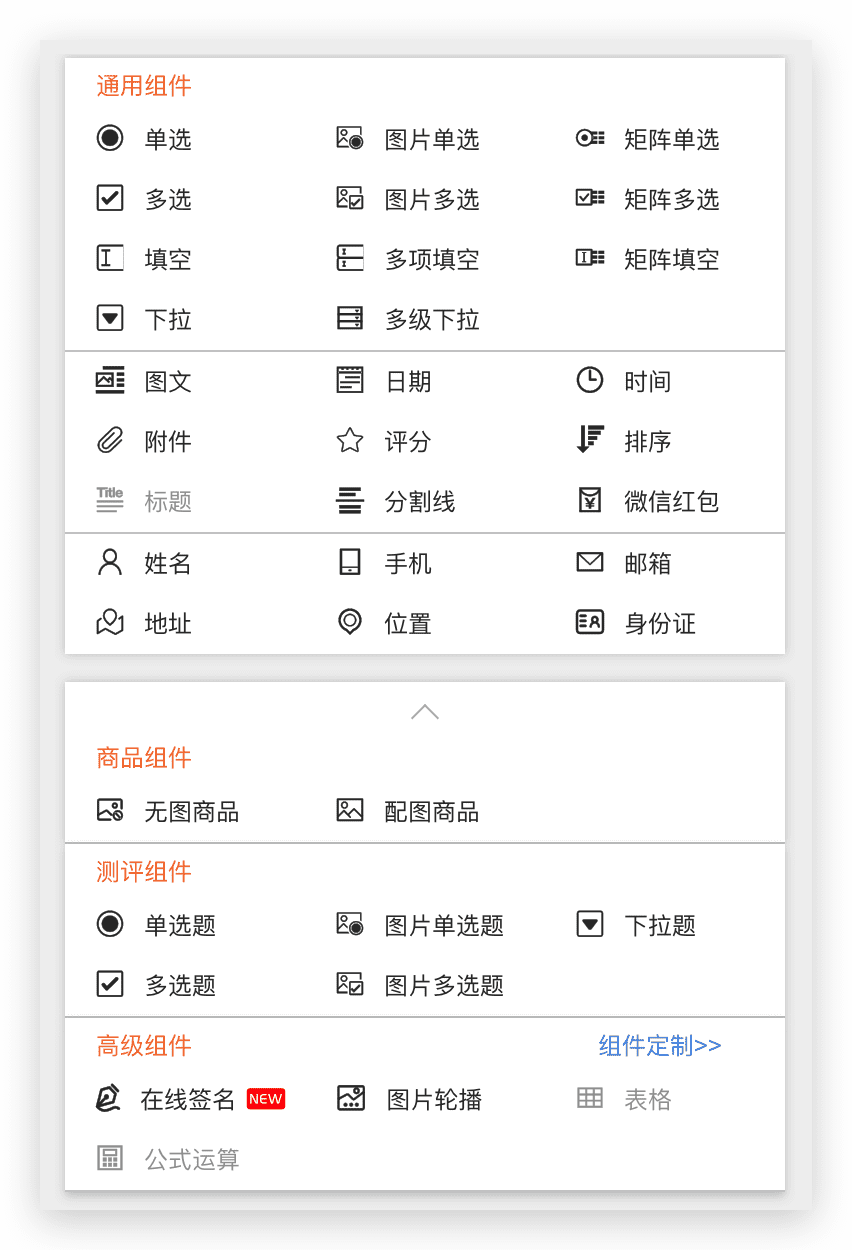Click the 配图商品 picture icon

(x=350, y=810)
